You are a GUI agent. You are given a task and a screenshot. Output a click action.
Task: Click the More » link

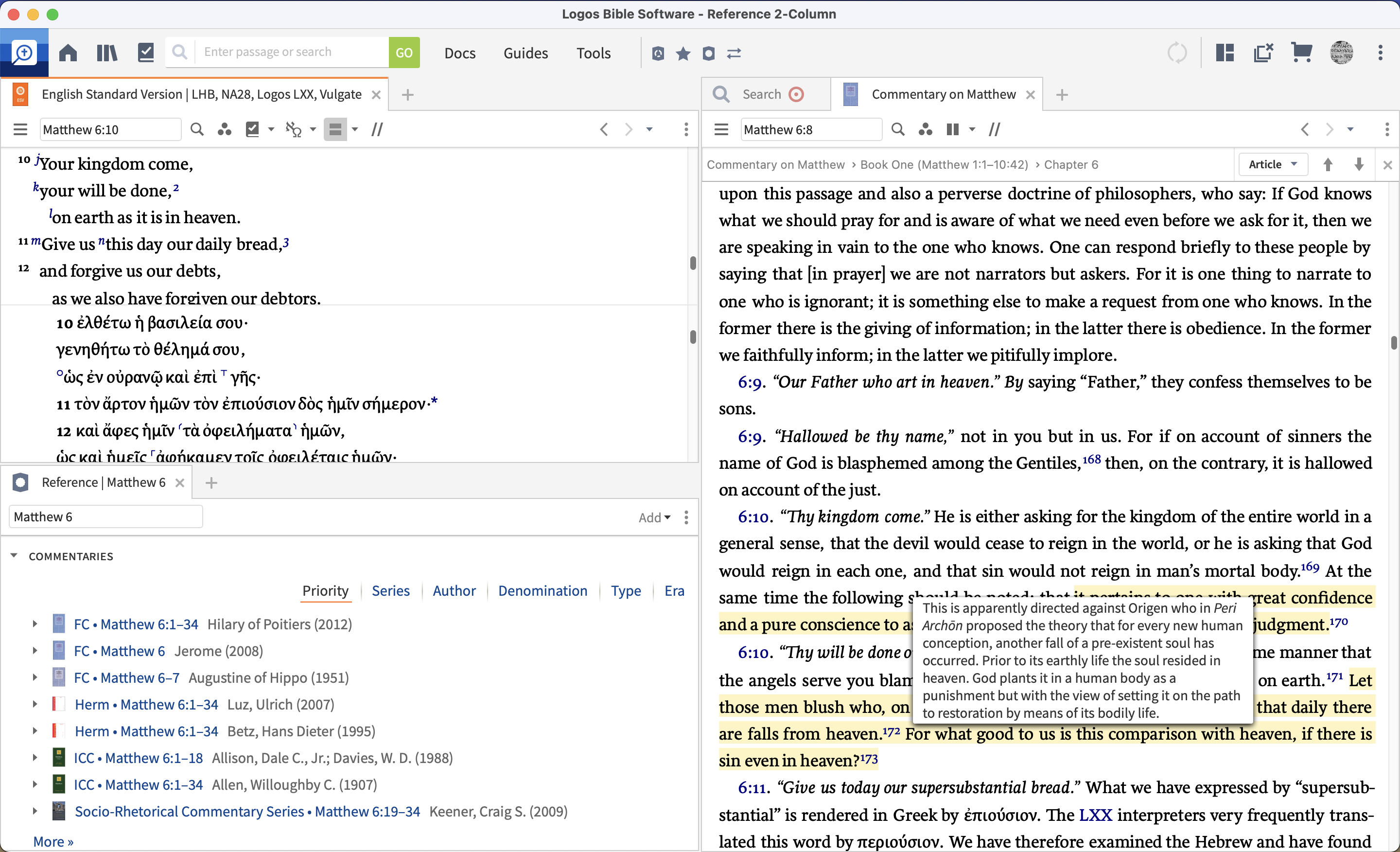click(53, 841)
